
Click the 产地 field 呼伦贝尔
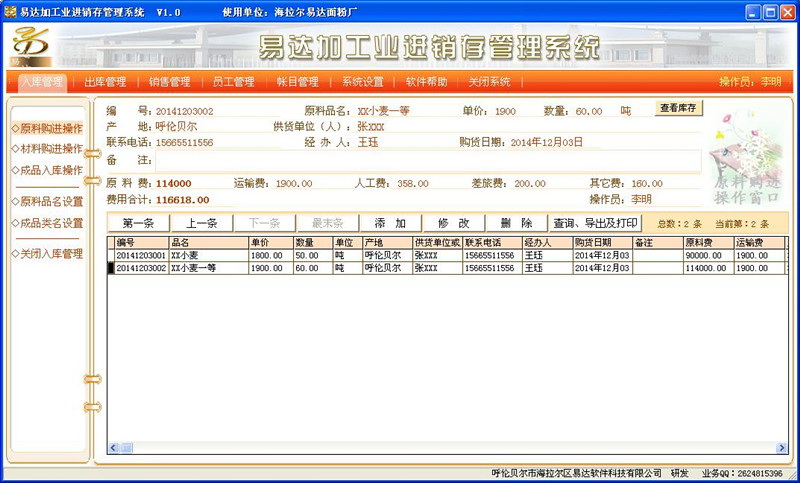coord(176,126)
